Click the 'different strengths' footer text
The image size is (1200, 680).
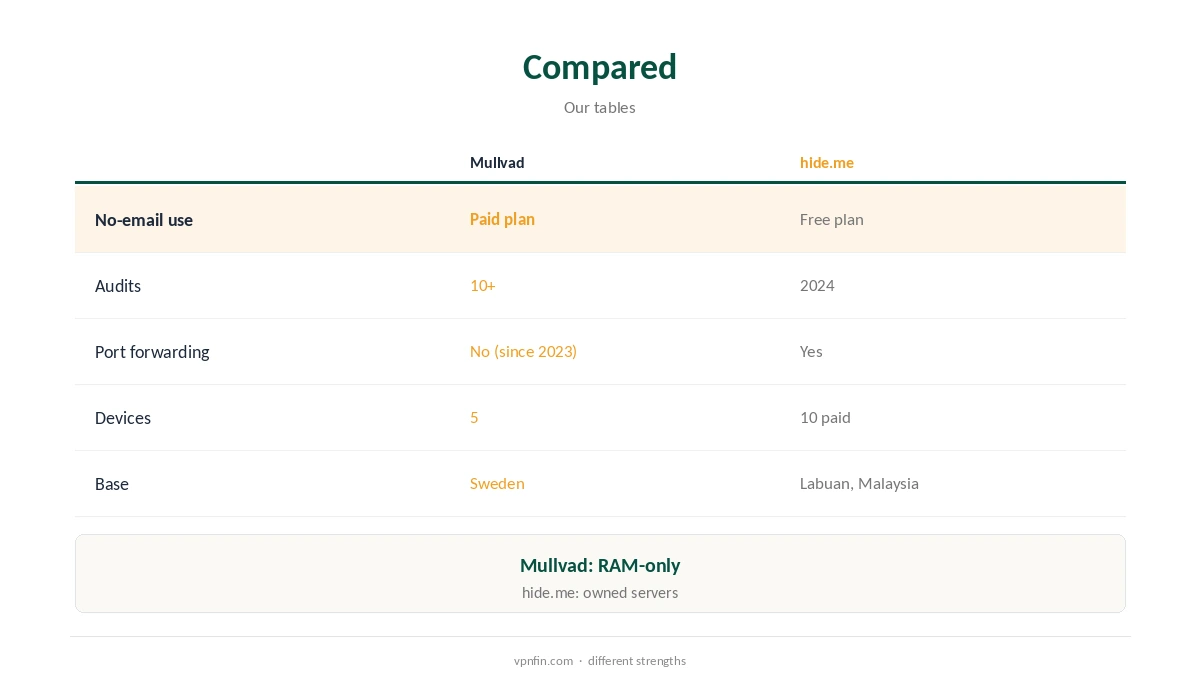(637, 661)
